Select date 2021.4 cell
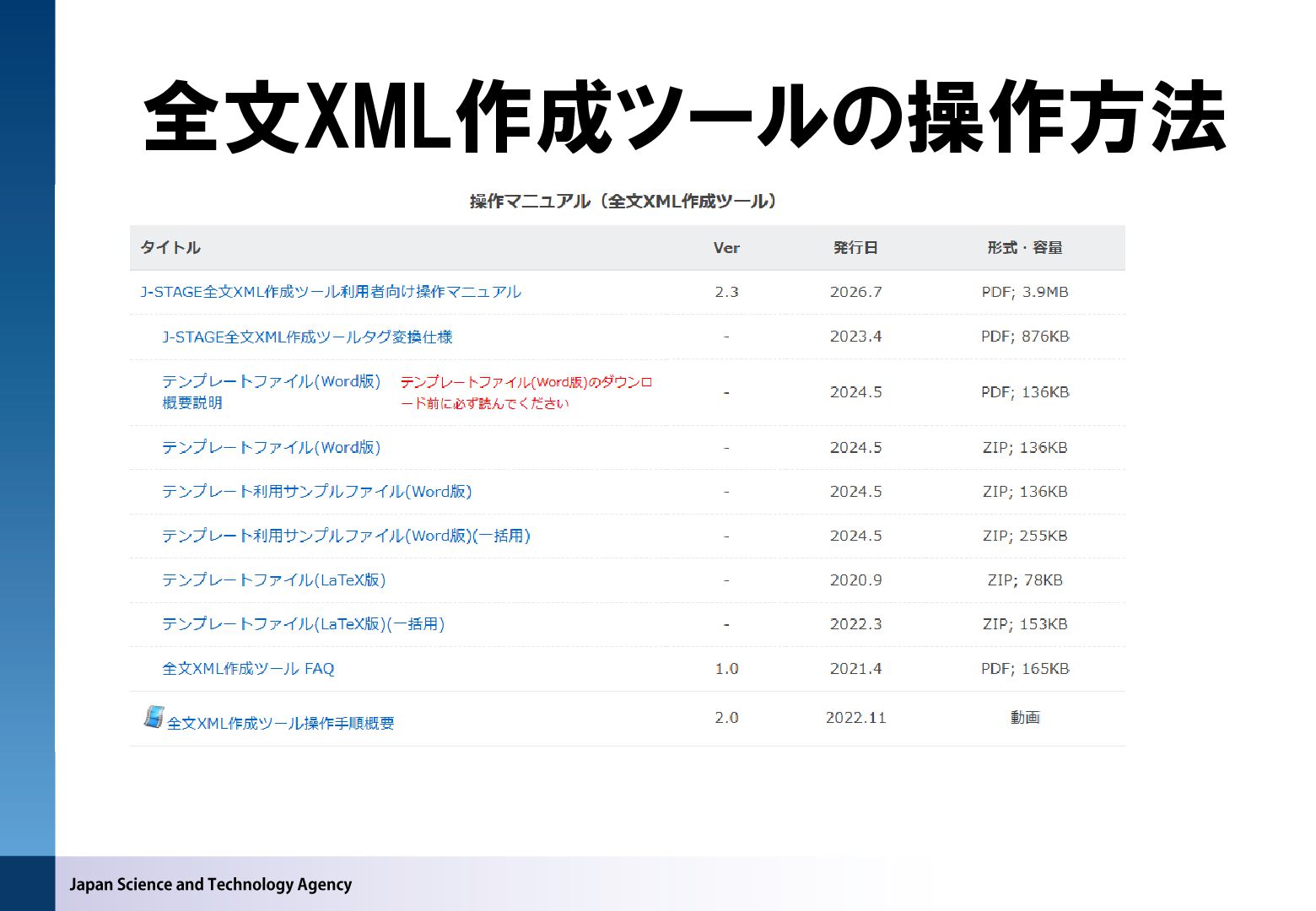The height and width of the screenshot is (911, 1316). point(855,669)
